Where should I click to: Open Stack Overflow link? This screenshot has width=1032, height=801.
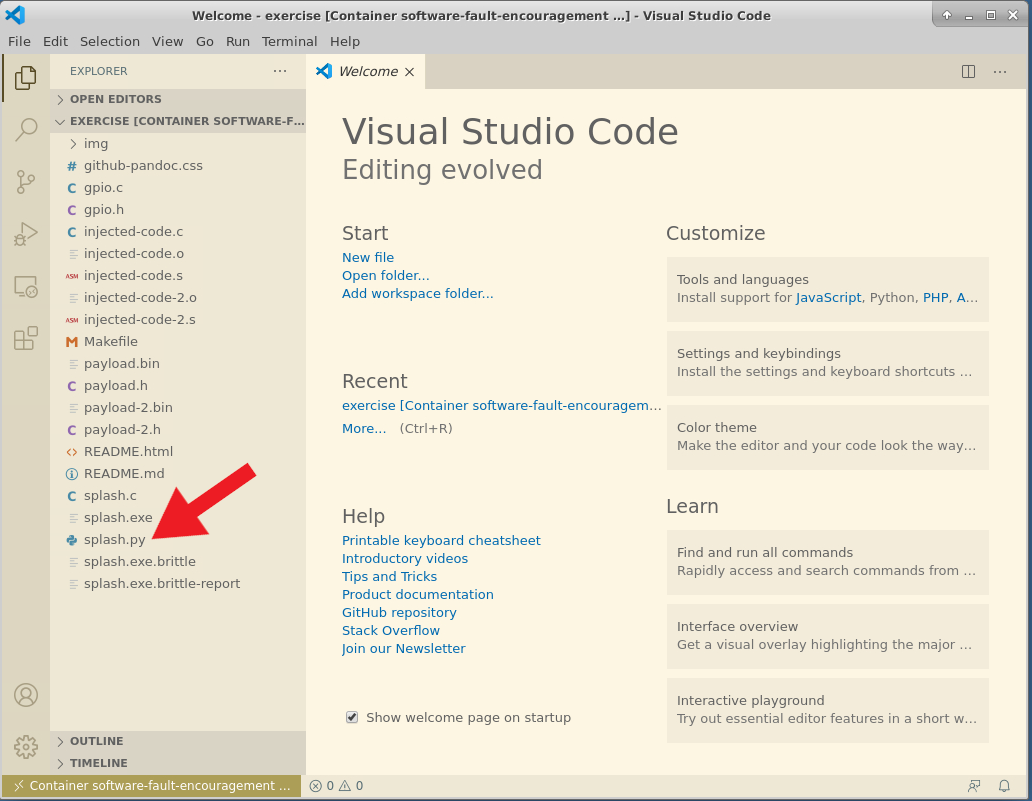391,631
